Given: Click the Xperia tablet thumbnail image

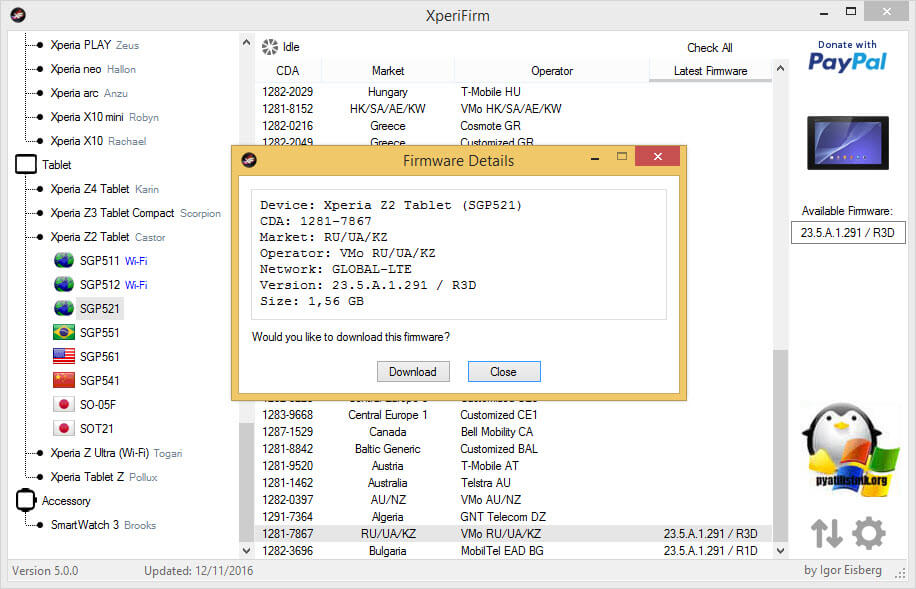Looking at the screenshot, I should pos(847,143).
